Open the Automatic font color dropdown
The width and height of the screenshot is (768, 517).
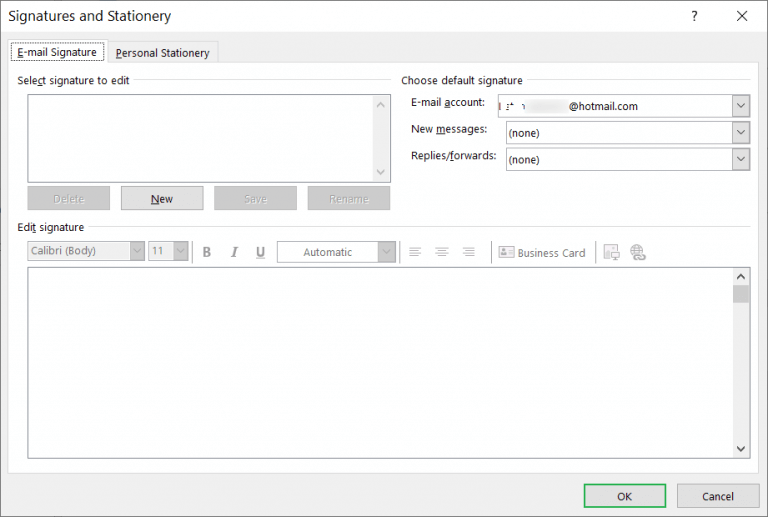pos(386,252)
